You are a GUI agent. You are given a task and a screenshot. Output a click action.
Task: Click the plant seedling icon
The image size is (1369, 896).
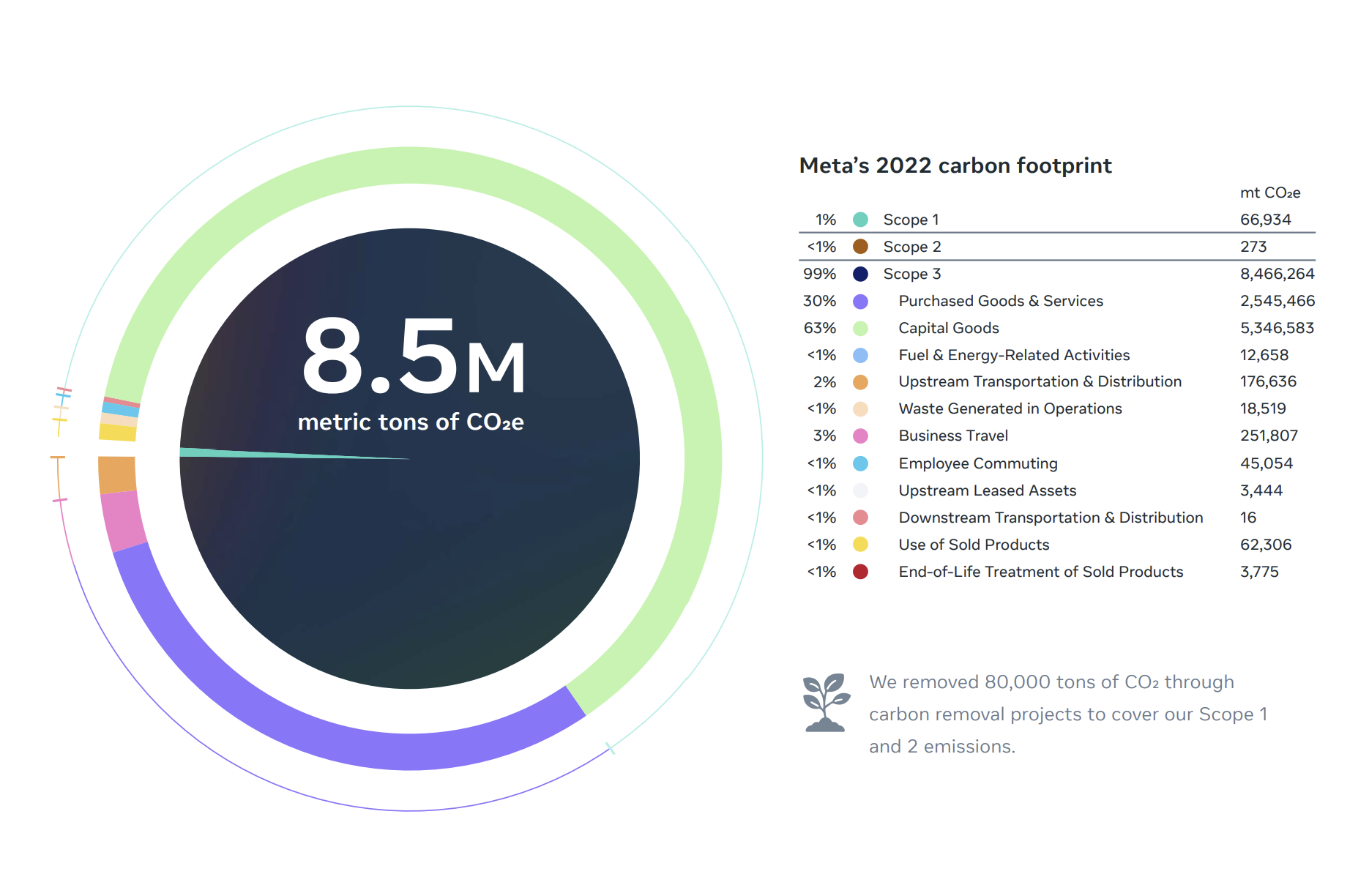point(826,702)
